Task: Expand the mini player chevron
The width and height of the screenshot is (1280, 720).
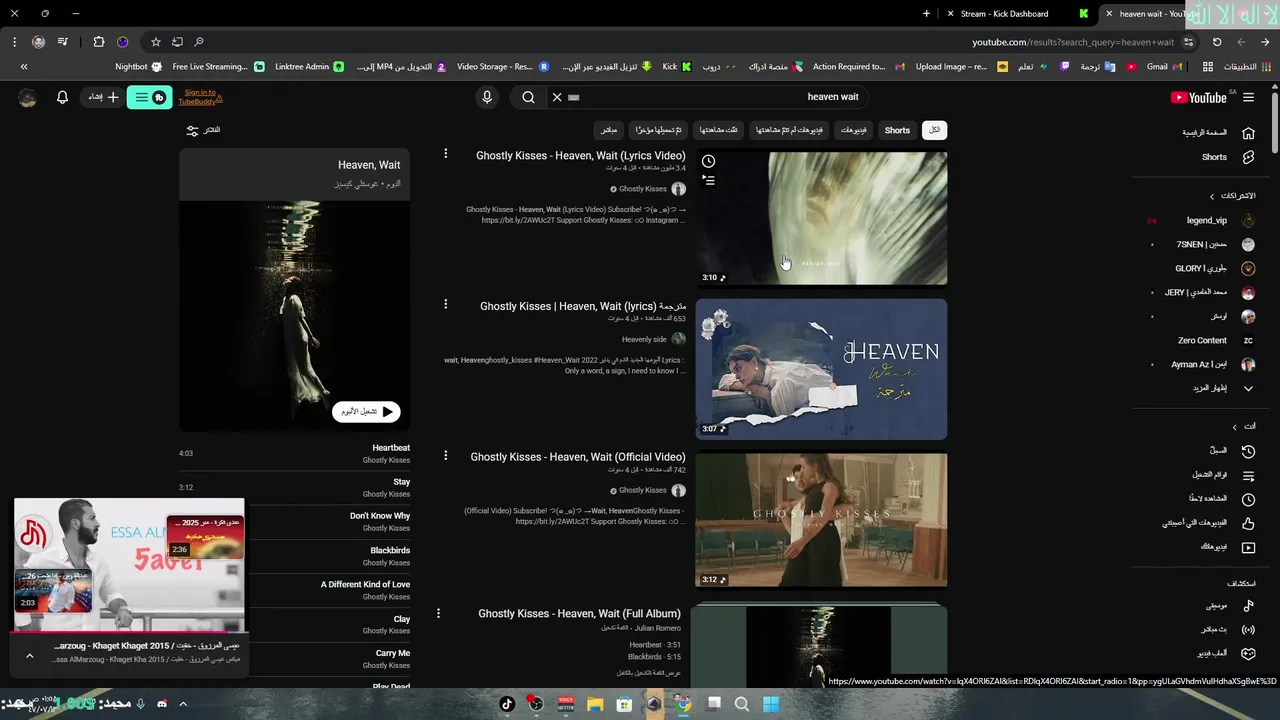Action: coord(29,655)
